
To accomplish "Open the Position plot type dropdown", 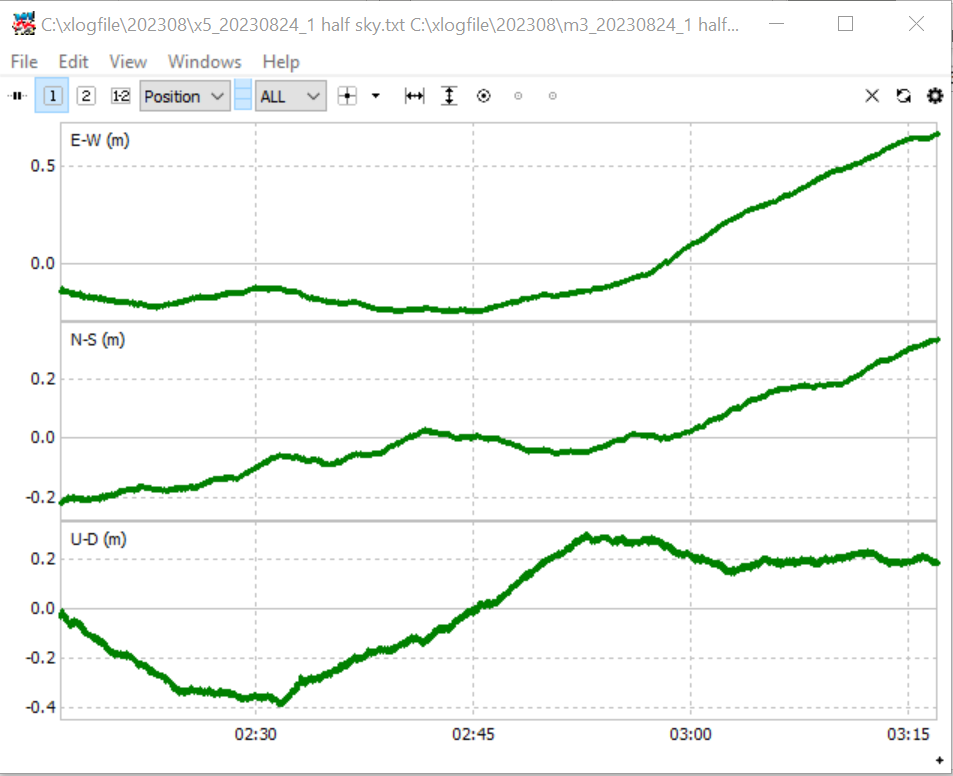I will click(185, 96).
